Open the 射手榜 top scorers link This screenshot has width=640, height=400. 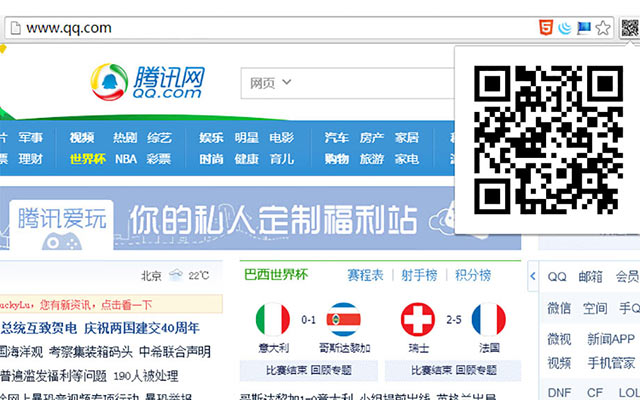419,275
